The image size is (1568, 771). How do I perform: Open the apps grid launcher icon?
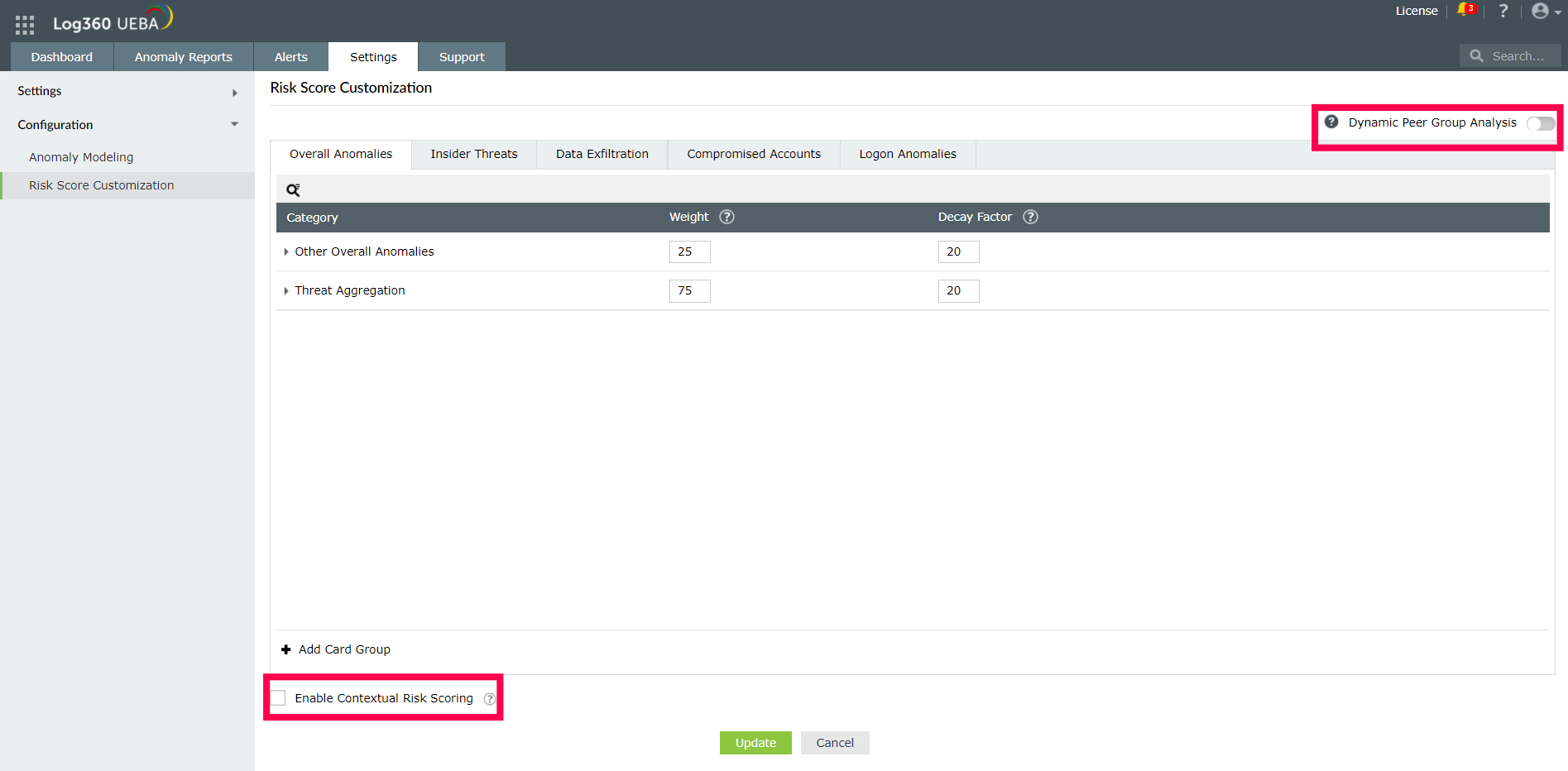(25, 25)
